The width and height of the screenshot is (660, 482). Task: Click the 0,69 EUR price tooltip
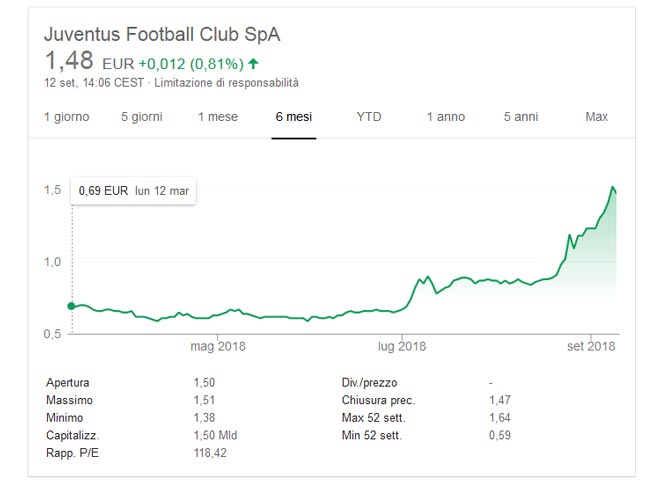[x=132, y=189]
